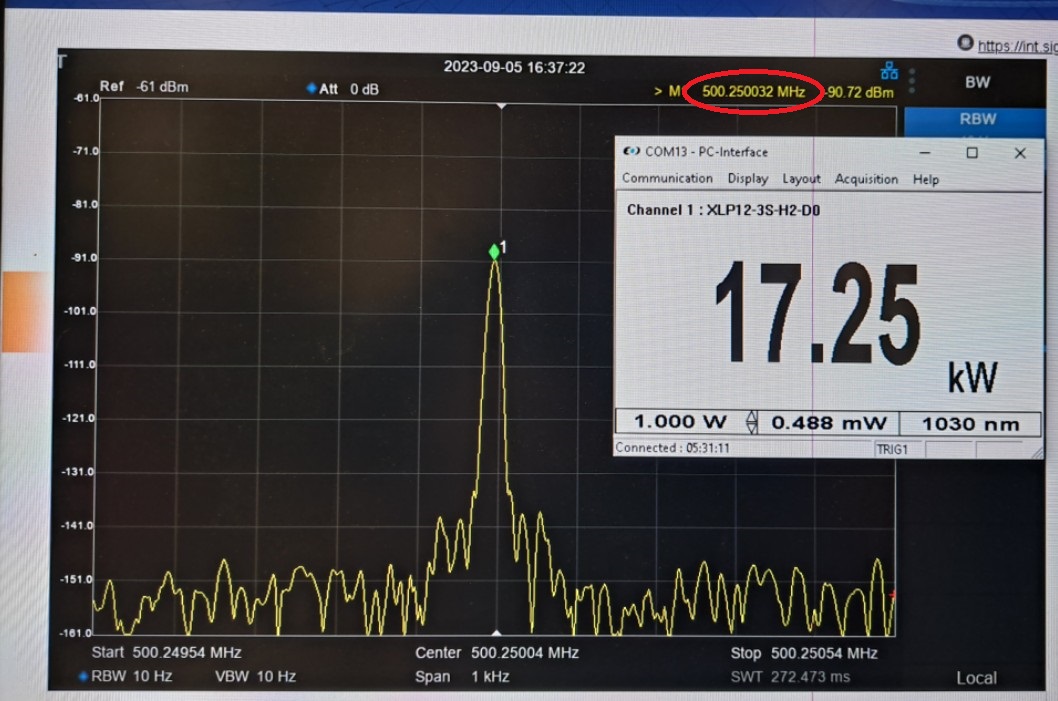The image size is (1058, 701).
Task: Minimize the COM13 PC-Interface window
Action: [x=924, y=153]
